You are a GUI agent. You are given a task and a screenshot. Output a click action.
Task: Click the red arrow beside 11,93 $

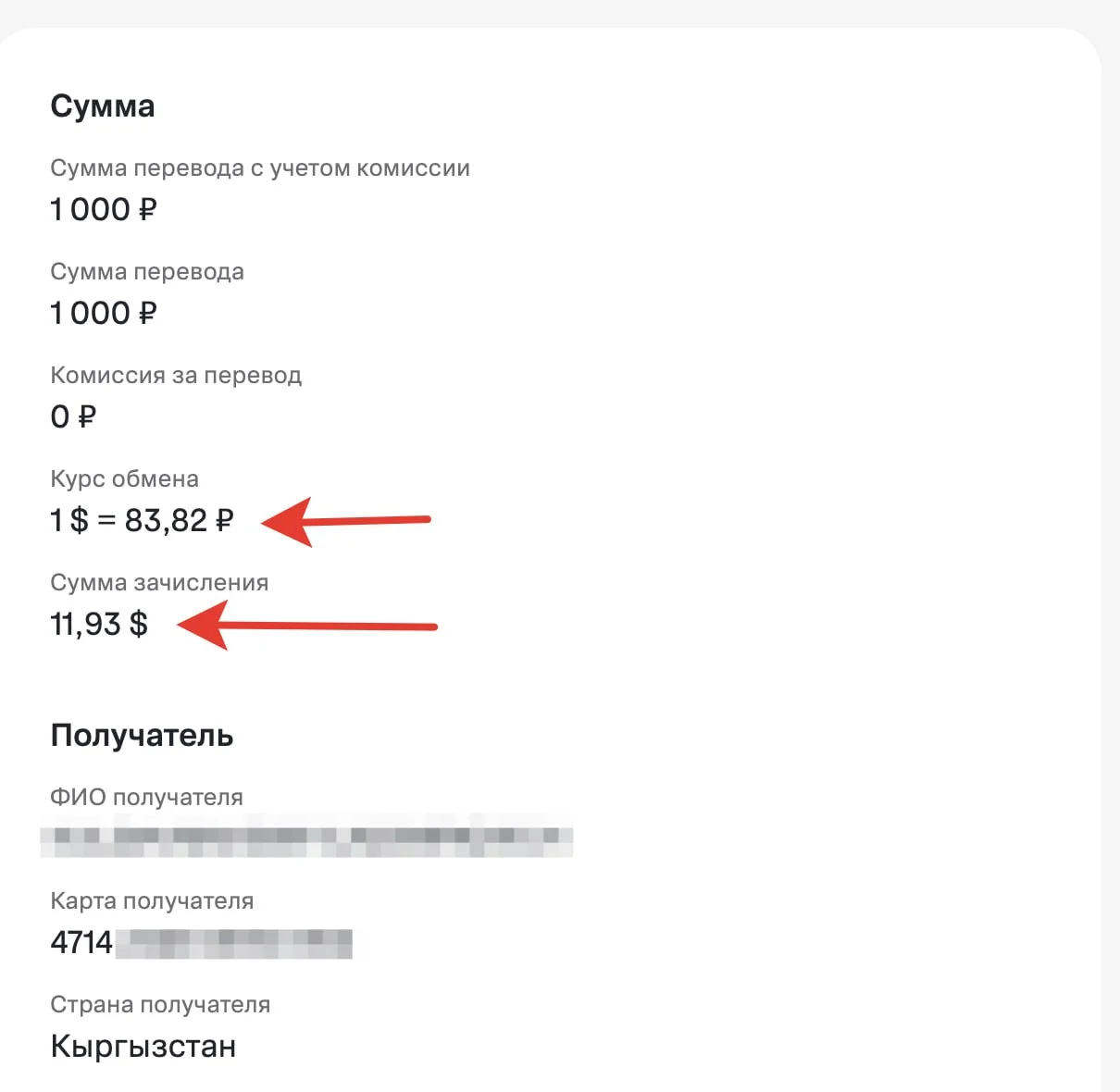pos(305,626)
